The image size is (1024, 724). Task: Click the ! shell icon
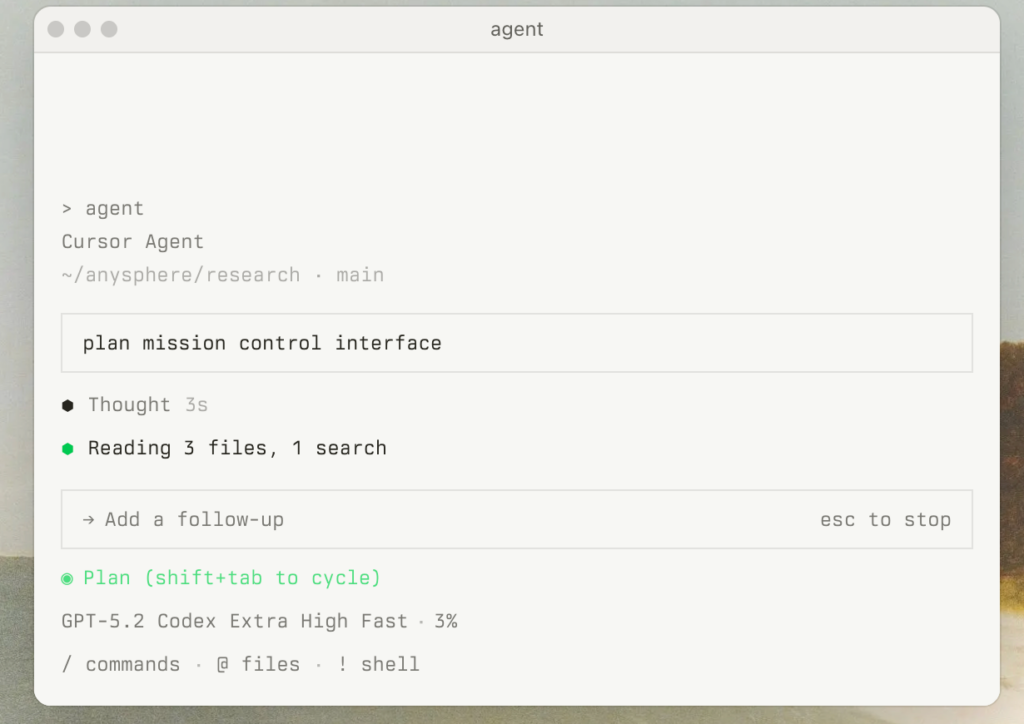coord(343,664)
